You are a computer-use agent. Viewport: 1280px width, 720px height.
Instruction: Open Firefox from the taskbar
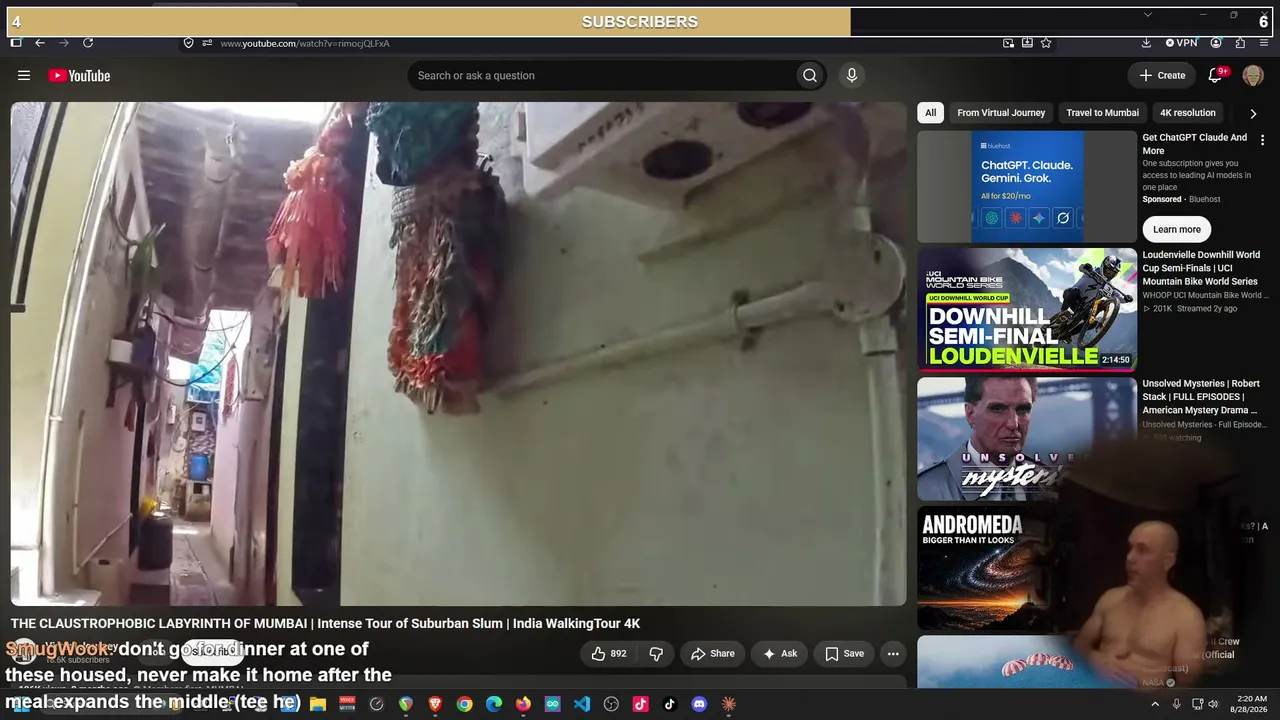coord(523,704)
